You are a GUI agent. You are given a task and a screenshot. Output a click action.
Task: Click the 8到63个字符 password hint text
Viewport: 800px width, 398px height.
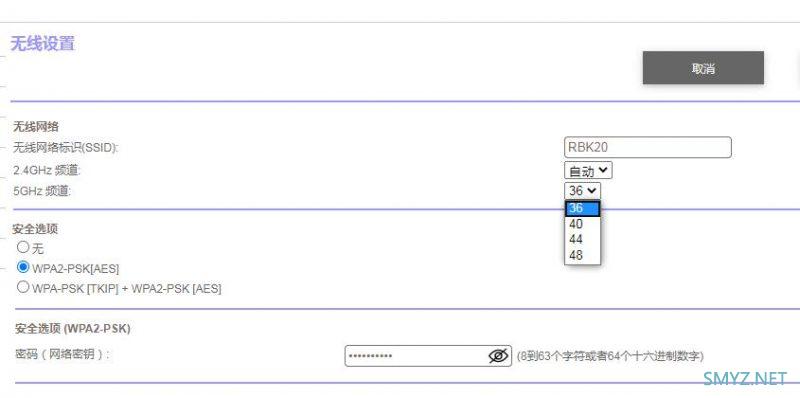pos(610,356)
